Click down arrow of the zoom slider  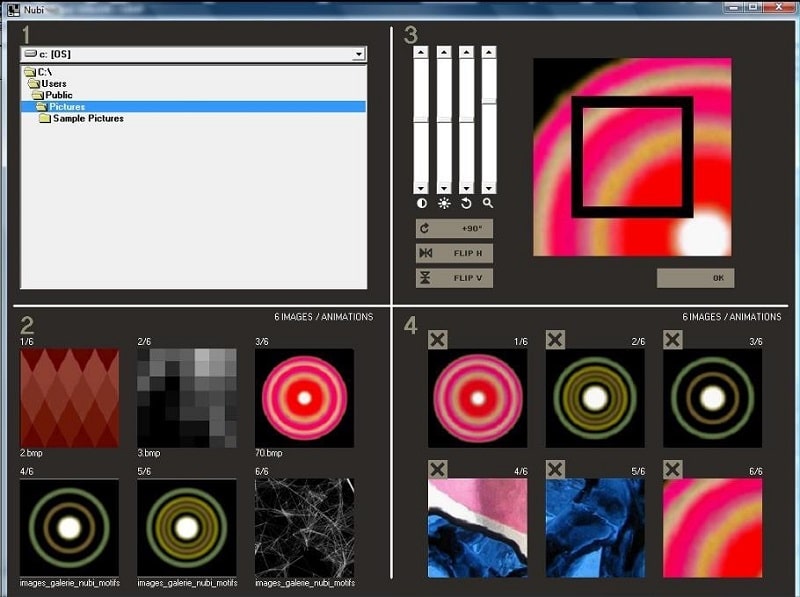pyautogui.click(x=489, y=188)
